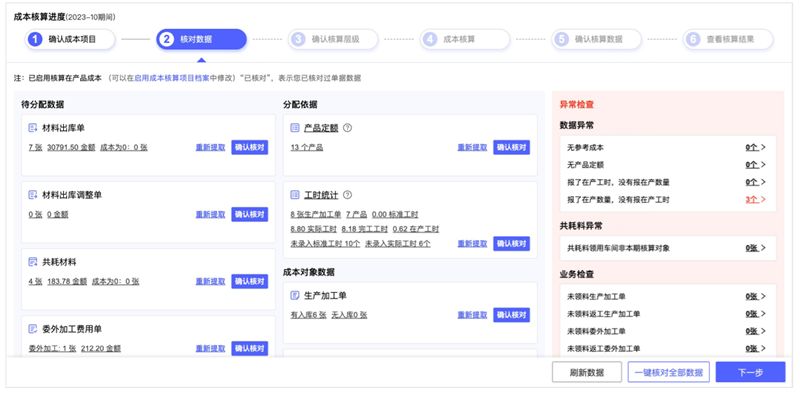800x393 pixels.
Task: Open the 13 个产品 link
Action: 307,148
